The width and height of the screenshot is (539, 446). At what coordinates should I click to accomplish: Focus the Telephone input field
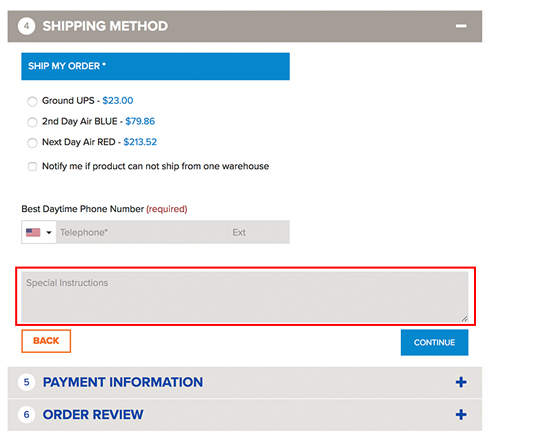142,232
